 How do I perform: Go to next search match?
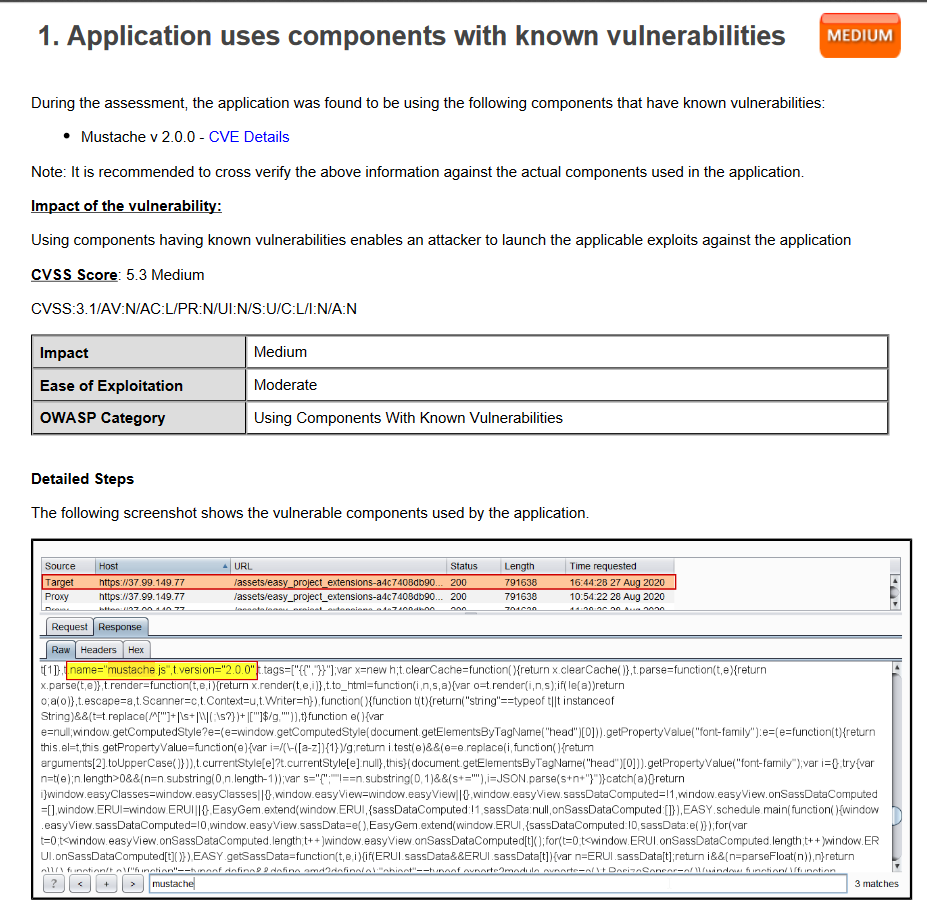[128, 883]
